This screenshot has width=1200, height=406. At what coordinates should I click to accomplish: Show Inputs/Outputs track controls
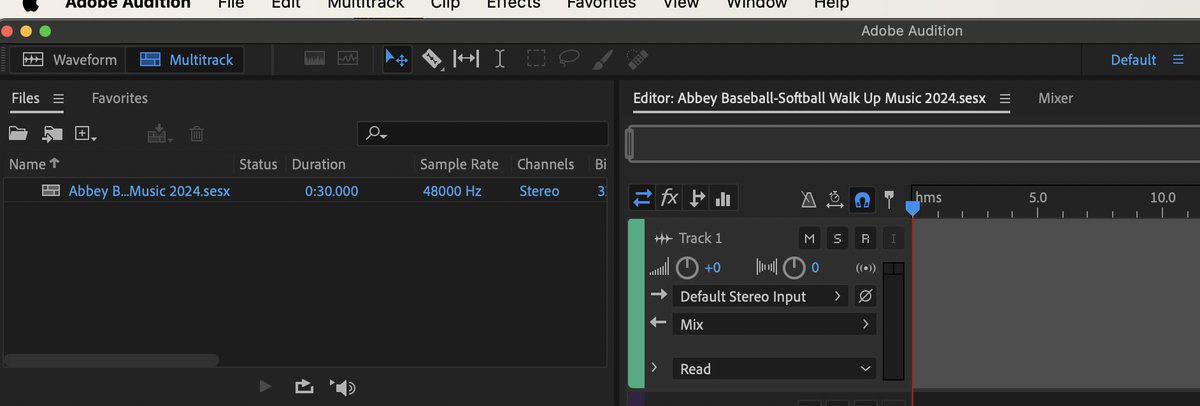click(642, 198)
